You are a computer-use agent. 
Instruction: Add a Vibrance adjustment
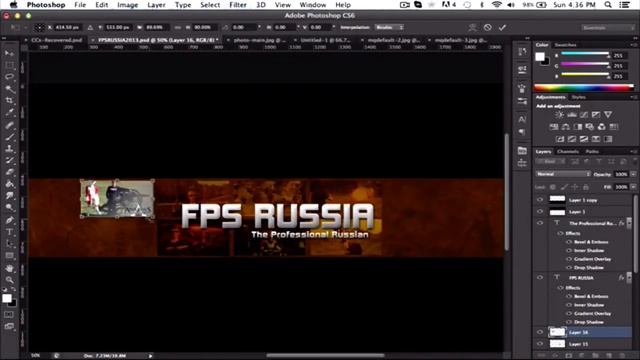pos(608,115)
